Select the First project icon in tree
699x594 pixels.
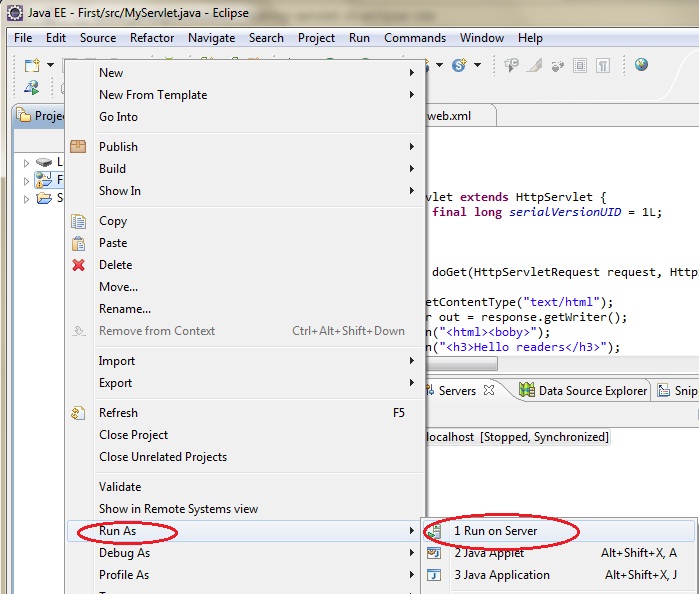(x=44, y=180)
